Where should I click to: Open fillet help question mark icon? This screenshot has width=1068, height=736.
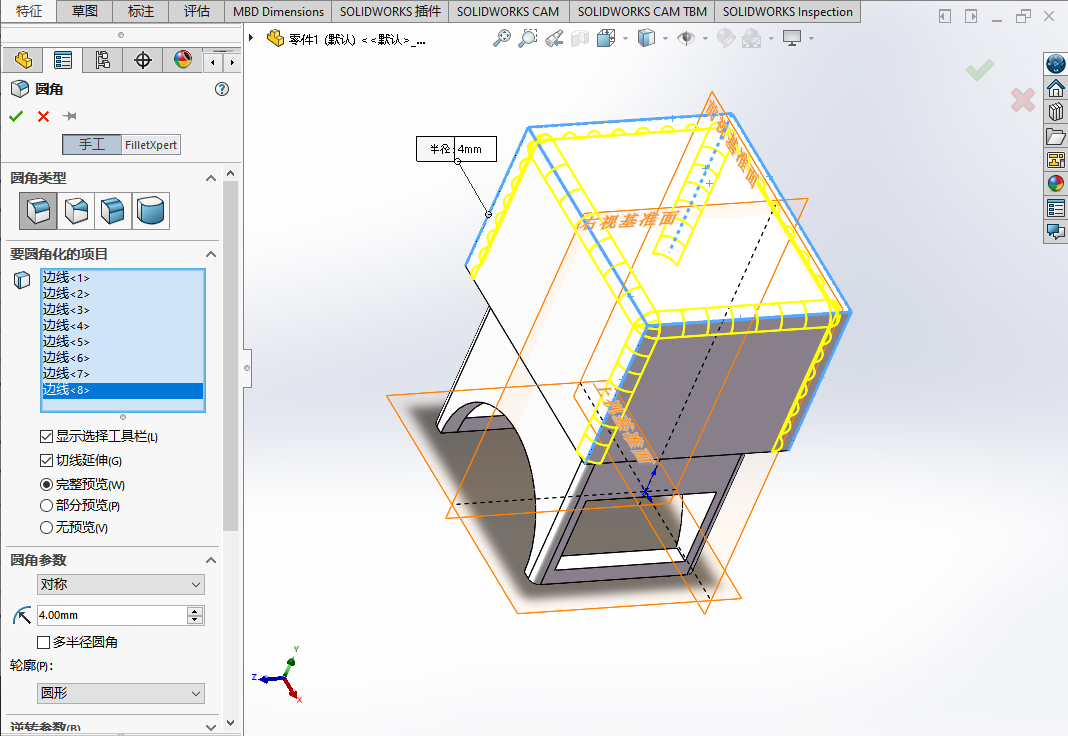point(222,89)
